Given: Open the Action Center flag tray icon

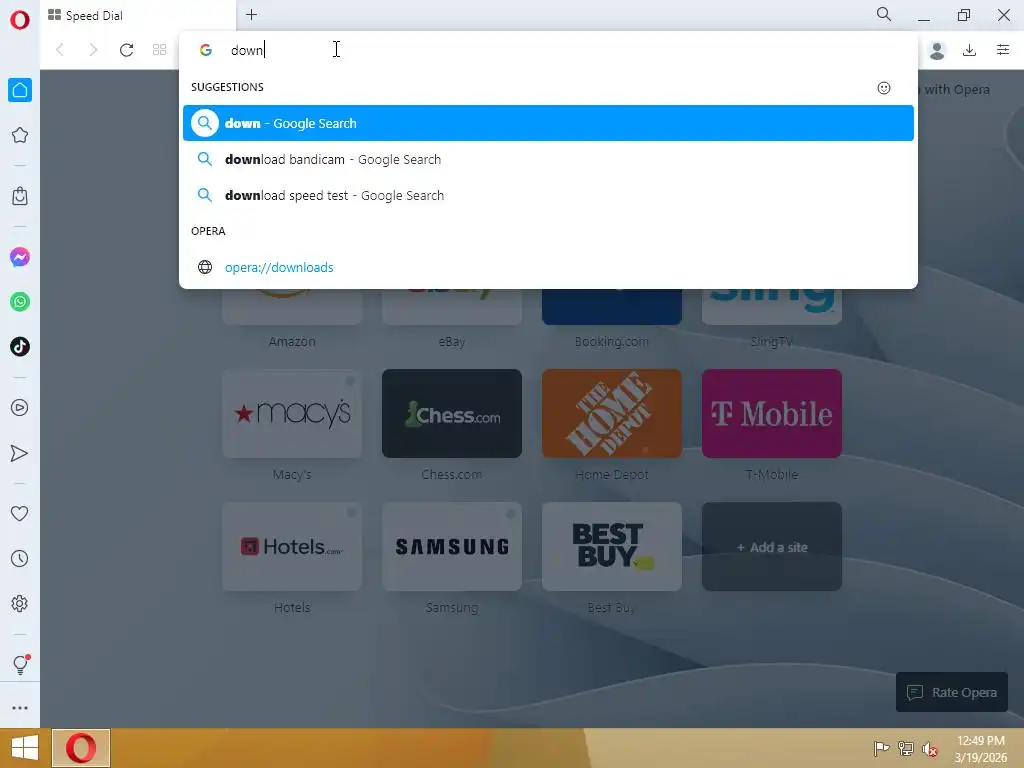Looking at the screenshot, I should click(881, 748).
